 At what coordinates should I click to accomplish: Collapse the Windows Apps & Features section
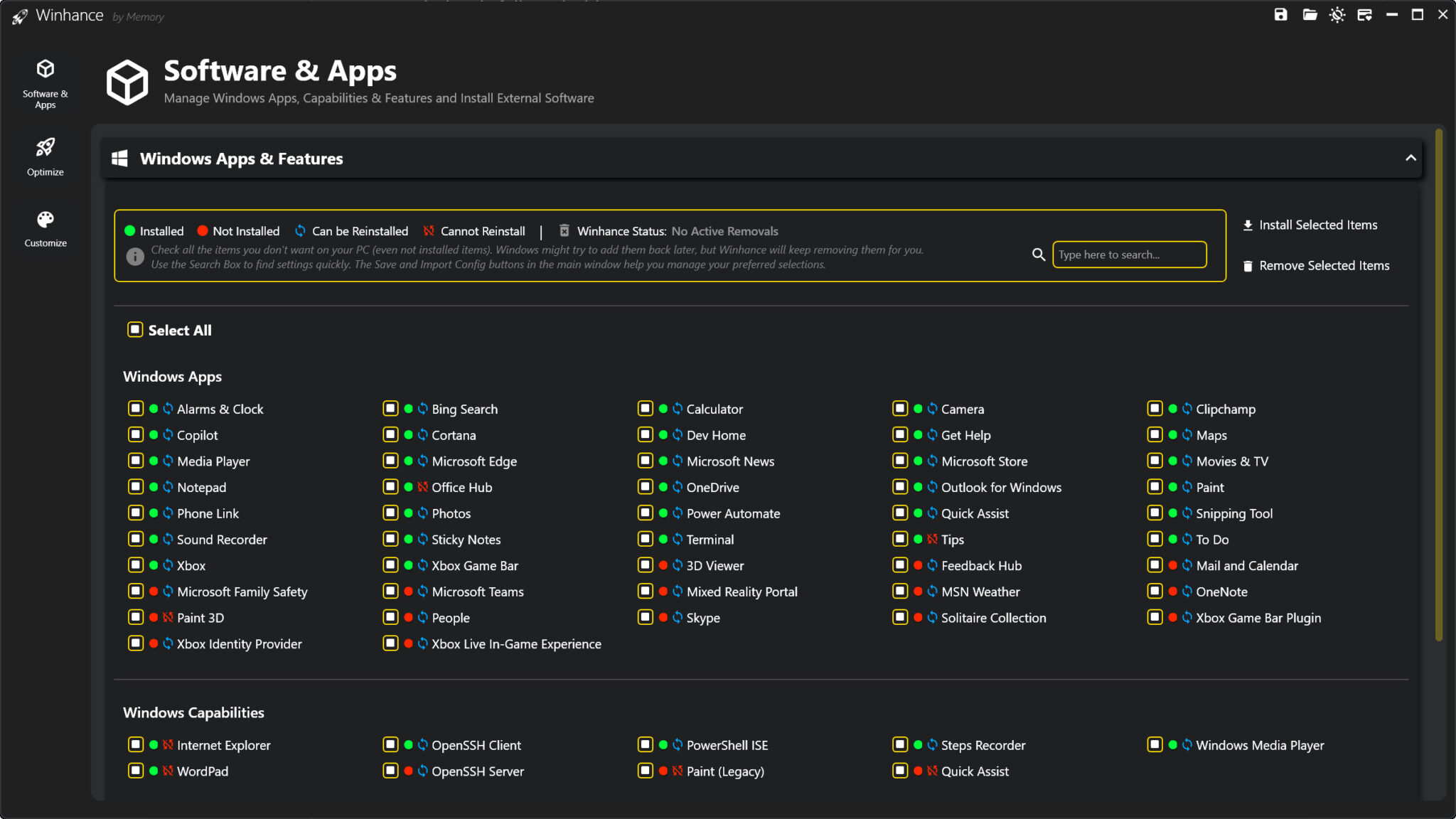(1411, 159)
